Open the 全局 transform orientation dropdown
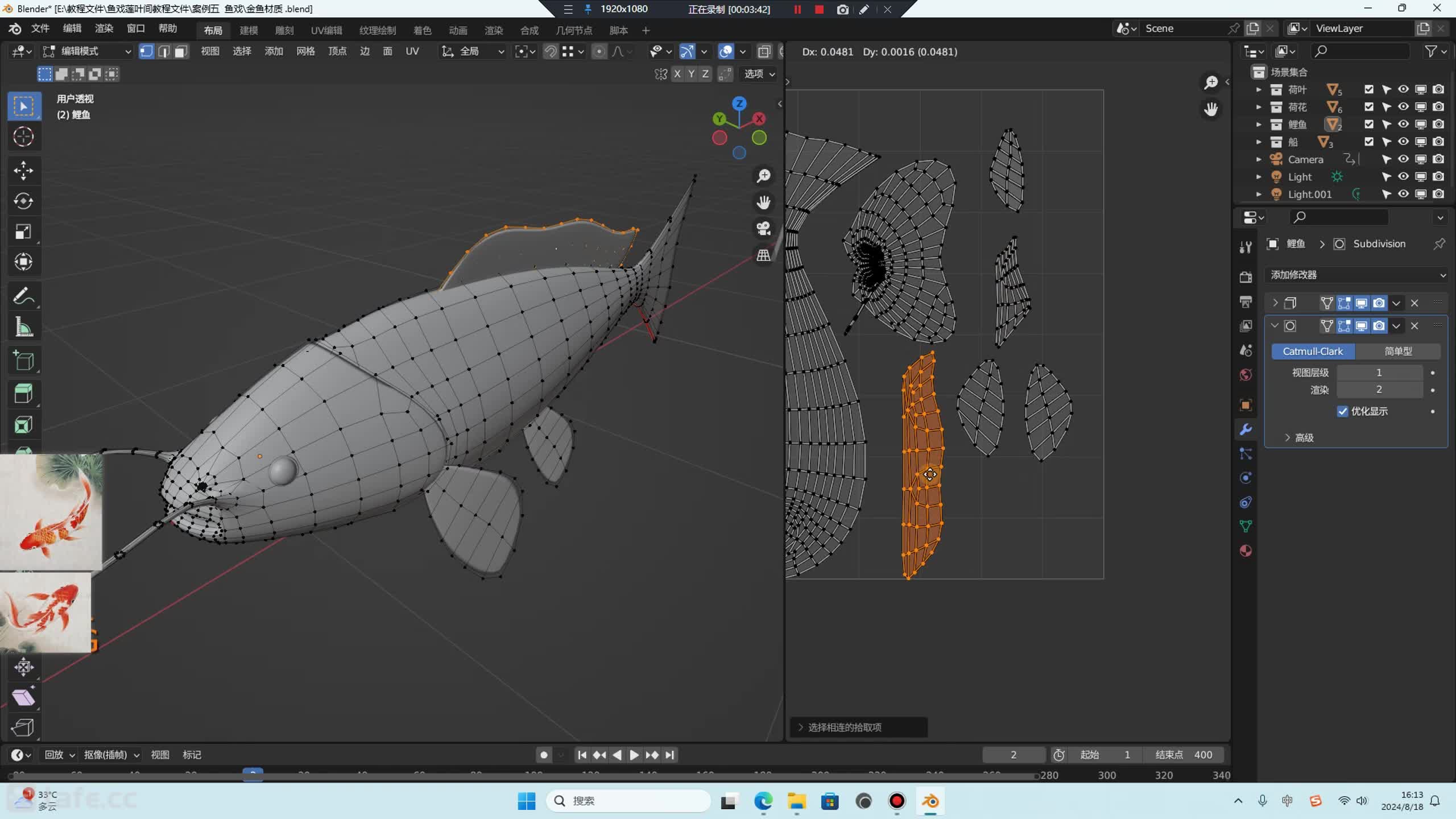The height and width of the screenshot is (819, 1456). point(473,52)
